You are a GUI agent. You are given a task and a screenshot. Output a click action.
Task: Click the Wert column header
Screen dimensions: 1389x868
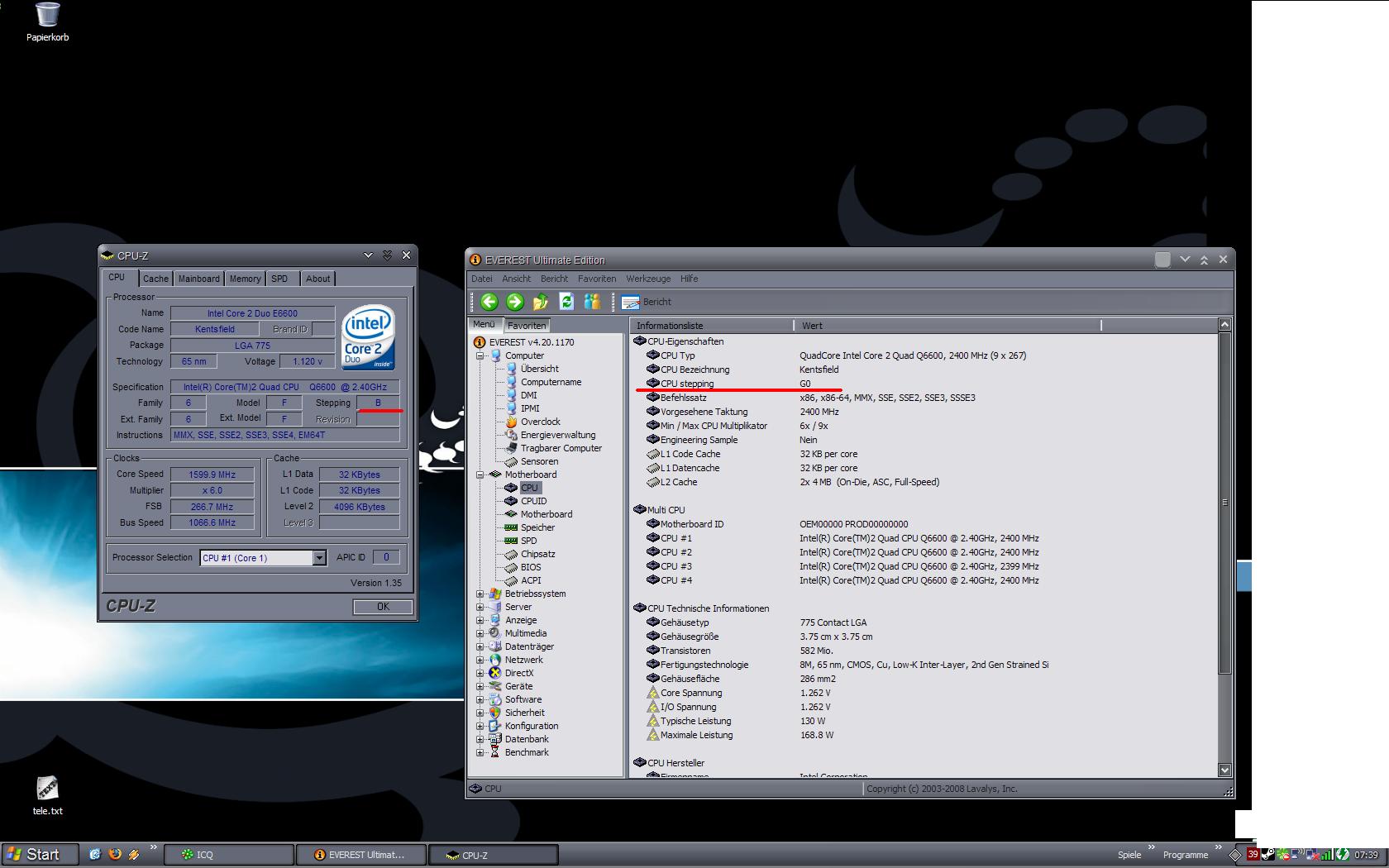(x=947, y=326)
